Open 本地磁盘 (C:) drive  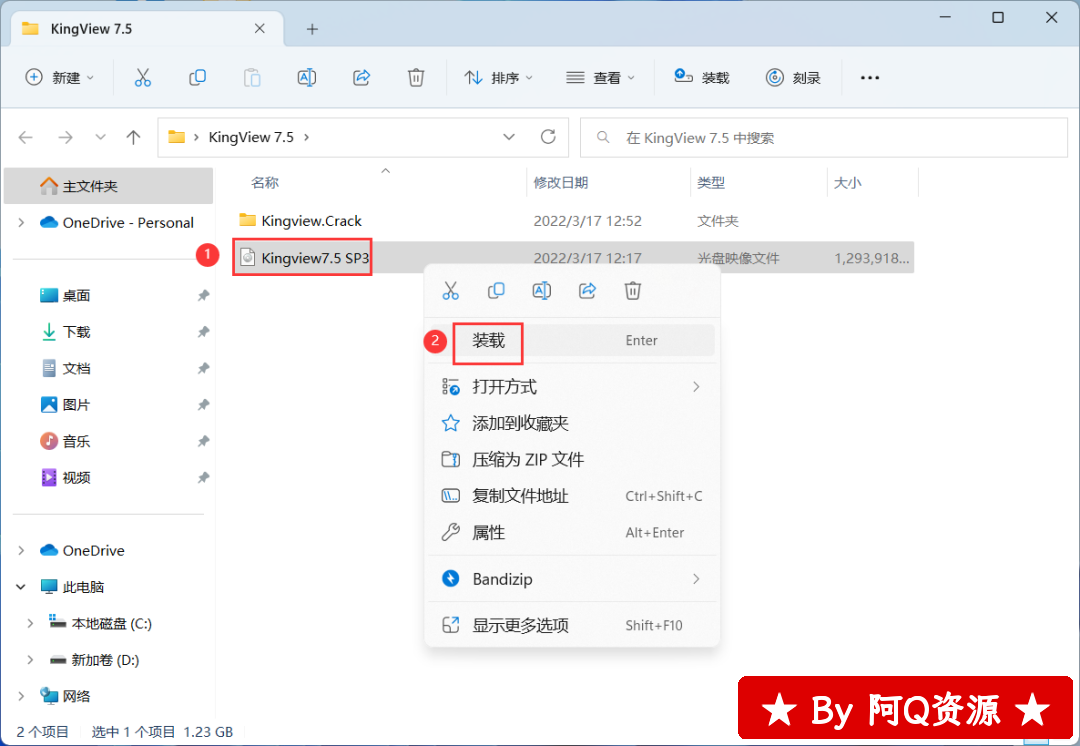(101, 623)
